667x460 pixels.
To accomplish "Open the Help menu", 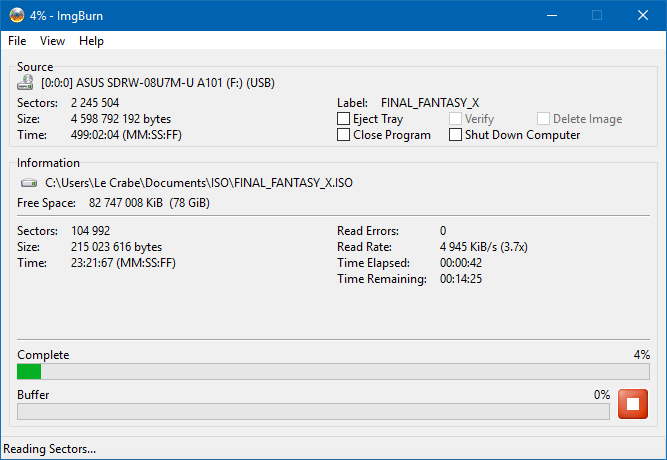I will tap(91, 41).
